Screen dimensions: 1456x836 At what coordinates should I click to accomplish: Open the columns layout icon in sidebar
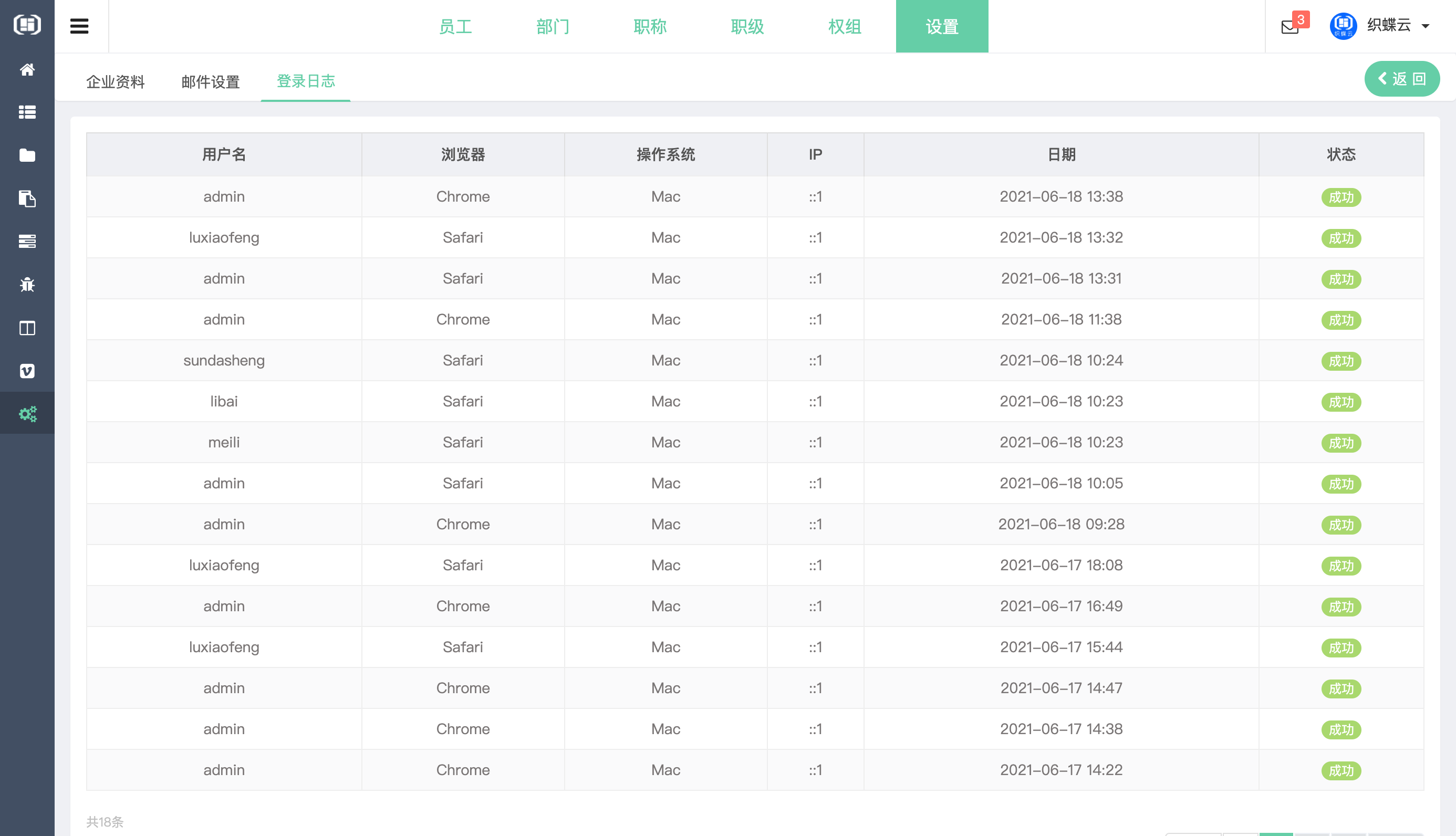(27, 328)
